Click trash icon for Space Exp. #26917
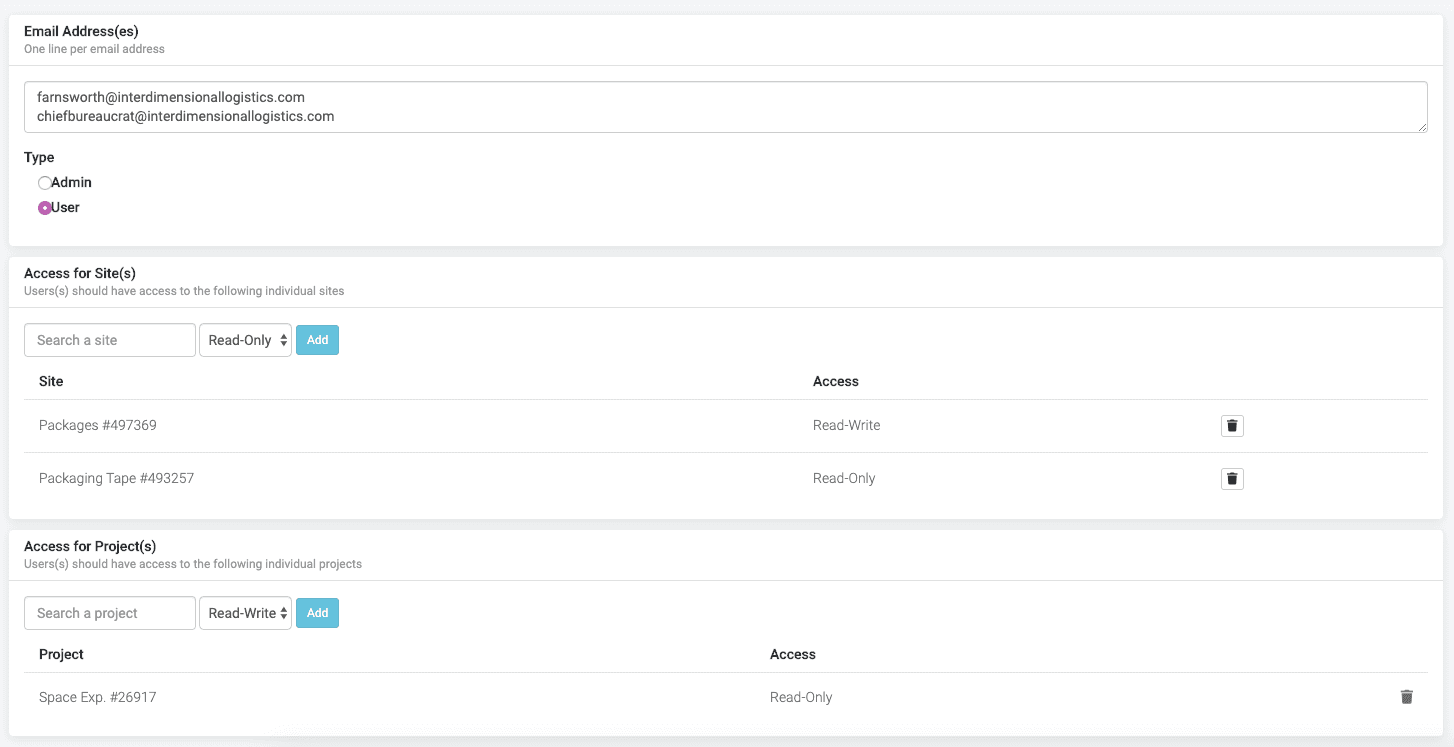Screen dimensions: 1454x747 click(x=1406, y=697)
